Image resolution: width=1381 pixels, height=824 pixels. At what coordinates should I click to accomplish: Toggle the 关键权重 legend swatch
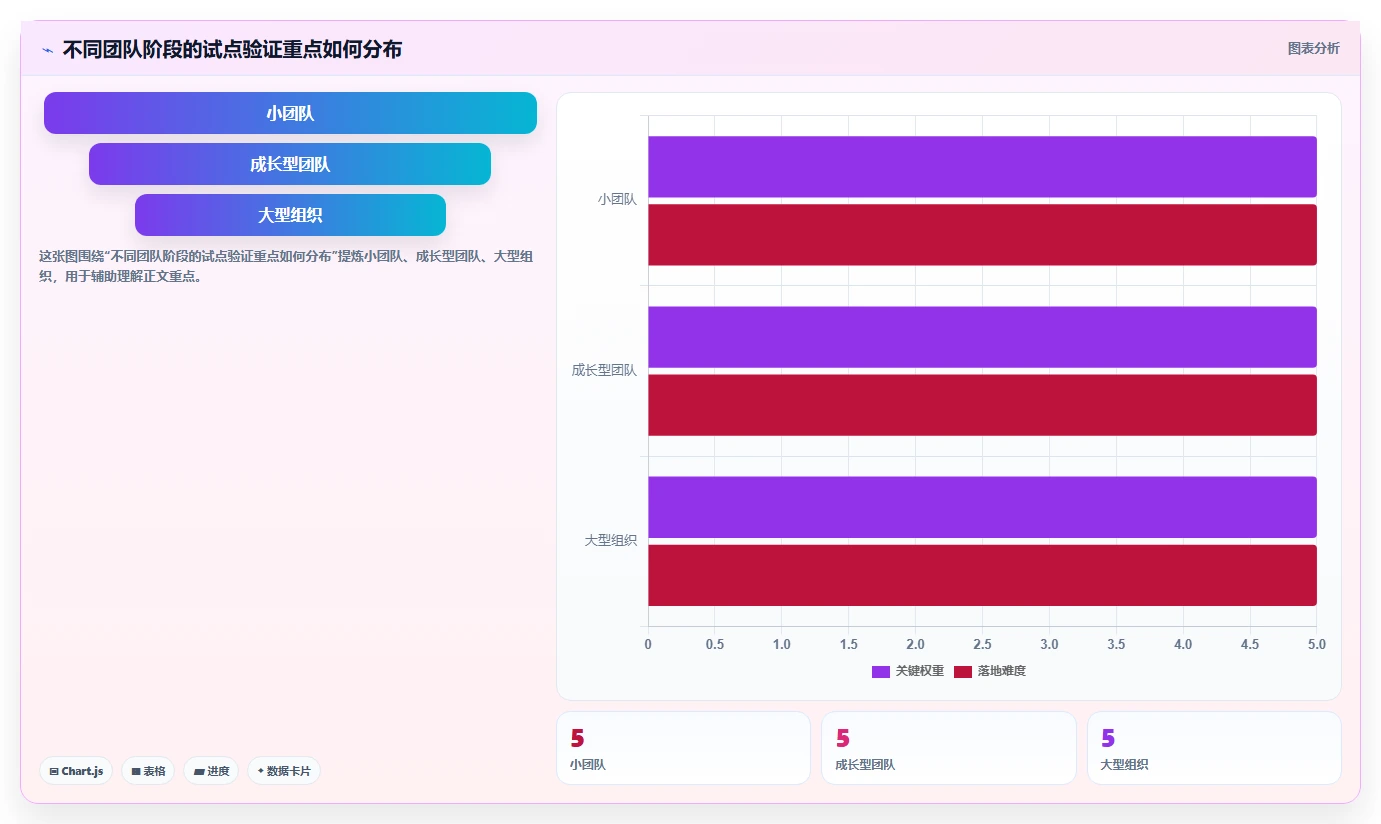tap(881, 671)
